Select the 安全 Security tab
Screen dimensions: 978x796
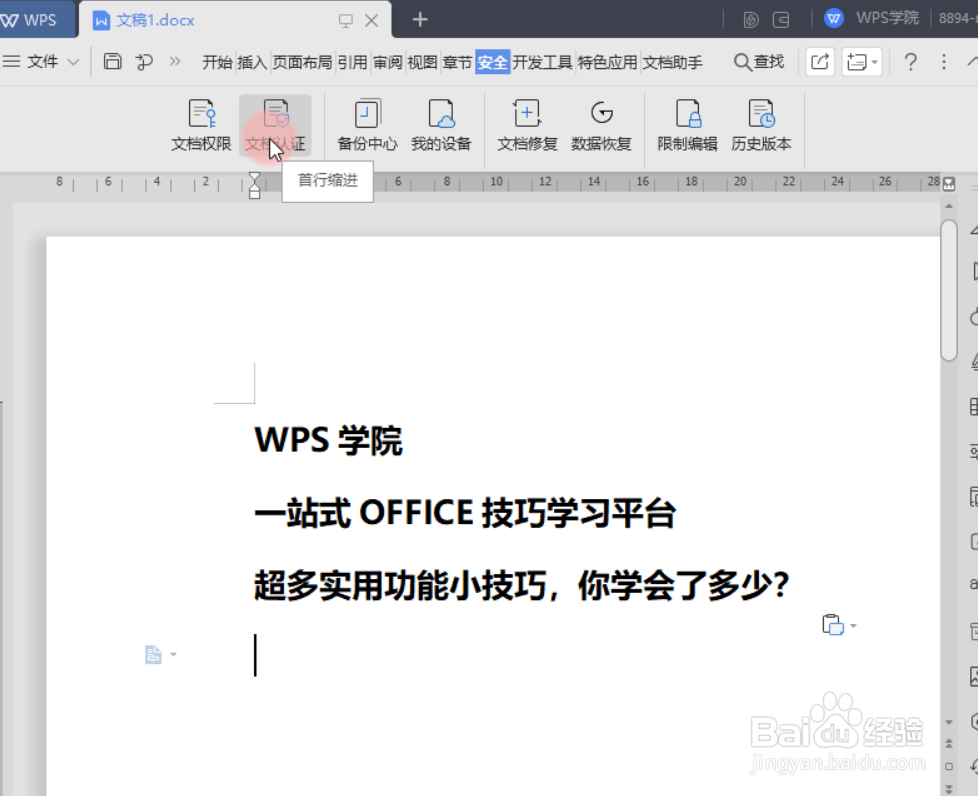pyautogui.click(x=493, y=62)
